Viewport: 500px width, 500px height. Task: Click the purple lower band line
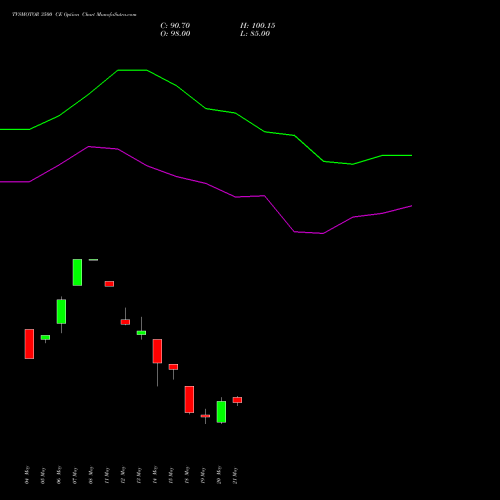point(206,184)
